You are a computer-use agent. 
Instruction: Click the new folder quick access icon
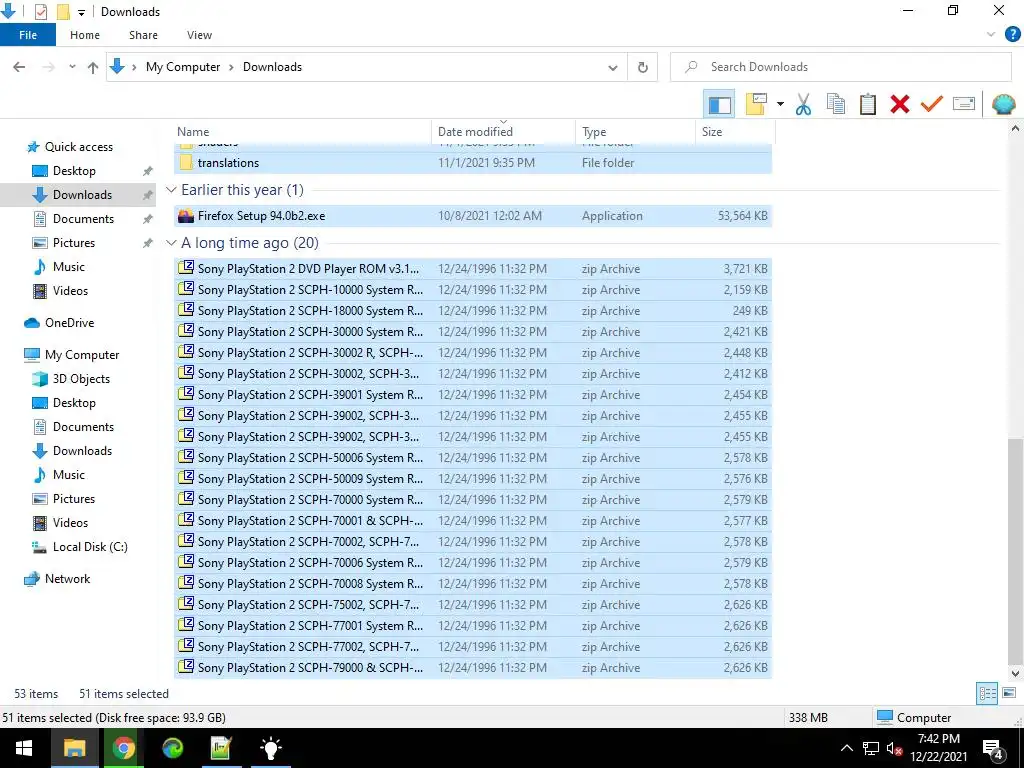coord(63,12)
